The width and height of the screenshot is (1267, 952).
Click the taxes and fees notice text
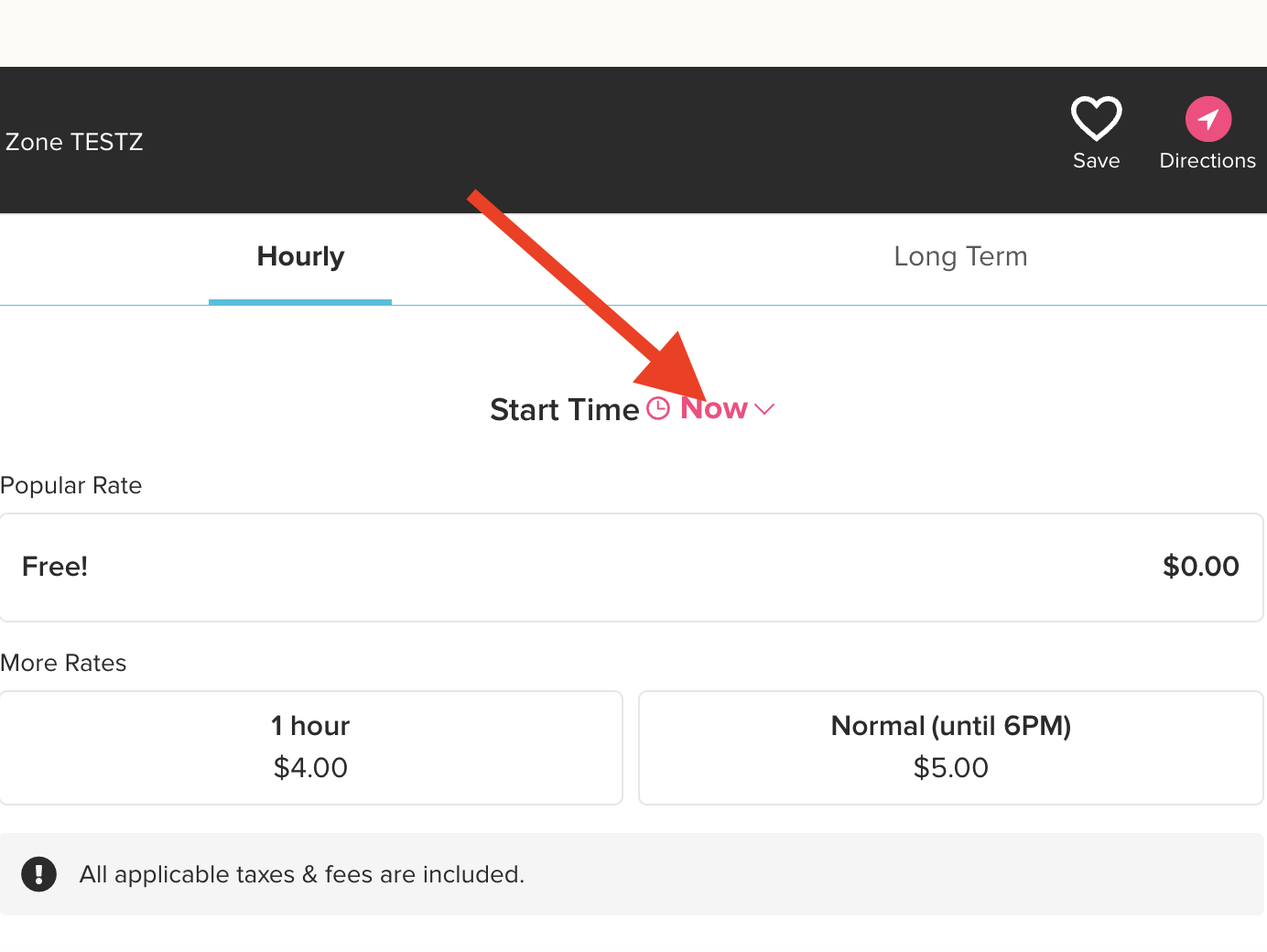click(302, 874)
